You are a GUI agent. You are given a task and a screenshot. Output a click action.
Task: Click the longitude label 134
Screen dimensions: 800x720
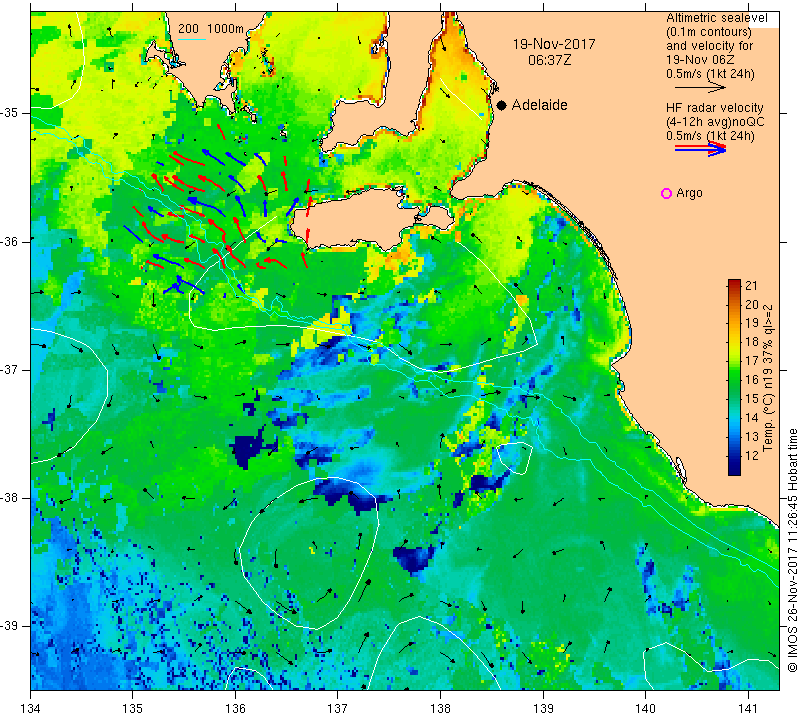coord(31,708)
